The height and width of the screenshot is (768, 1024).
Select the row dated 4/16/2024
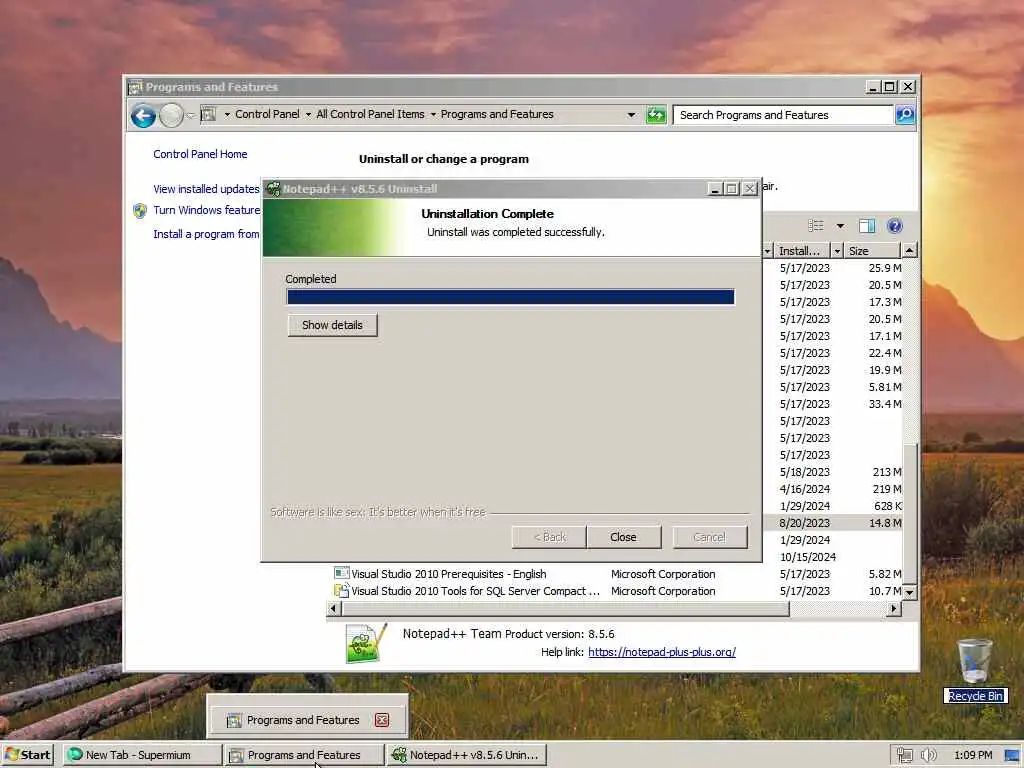point(832,488)
